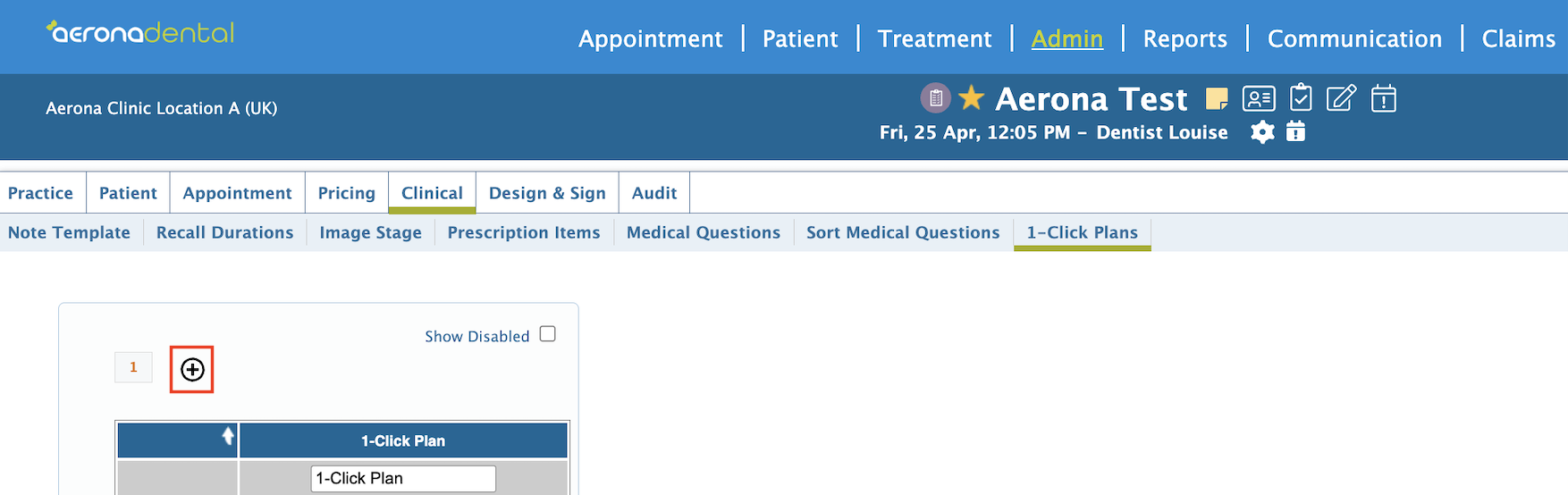Click the Aerona Test patient name
This screenshot has height=495, width=1568.
[x=1092, y=98]
